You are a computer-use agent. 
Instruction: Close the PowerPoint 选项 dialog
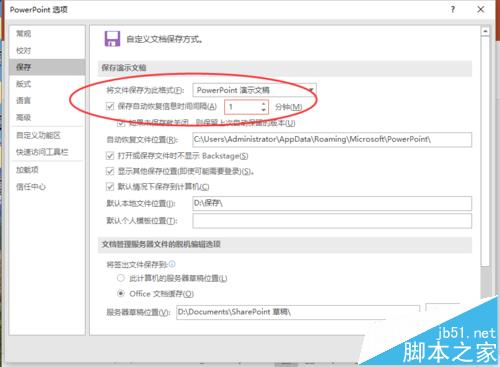coord(481,9)
